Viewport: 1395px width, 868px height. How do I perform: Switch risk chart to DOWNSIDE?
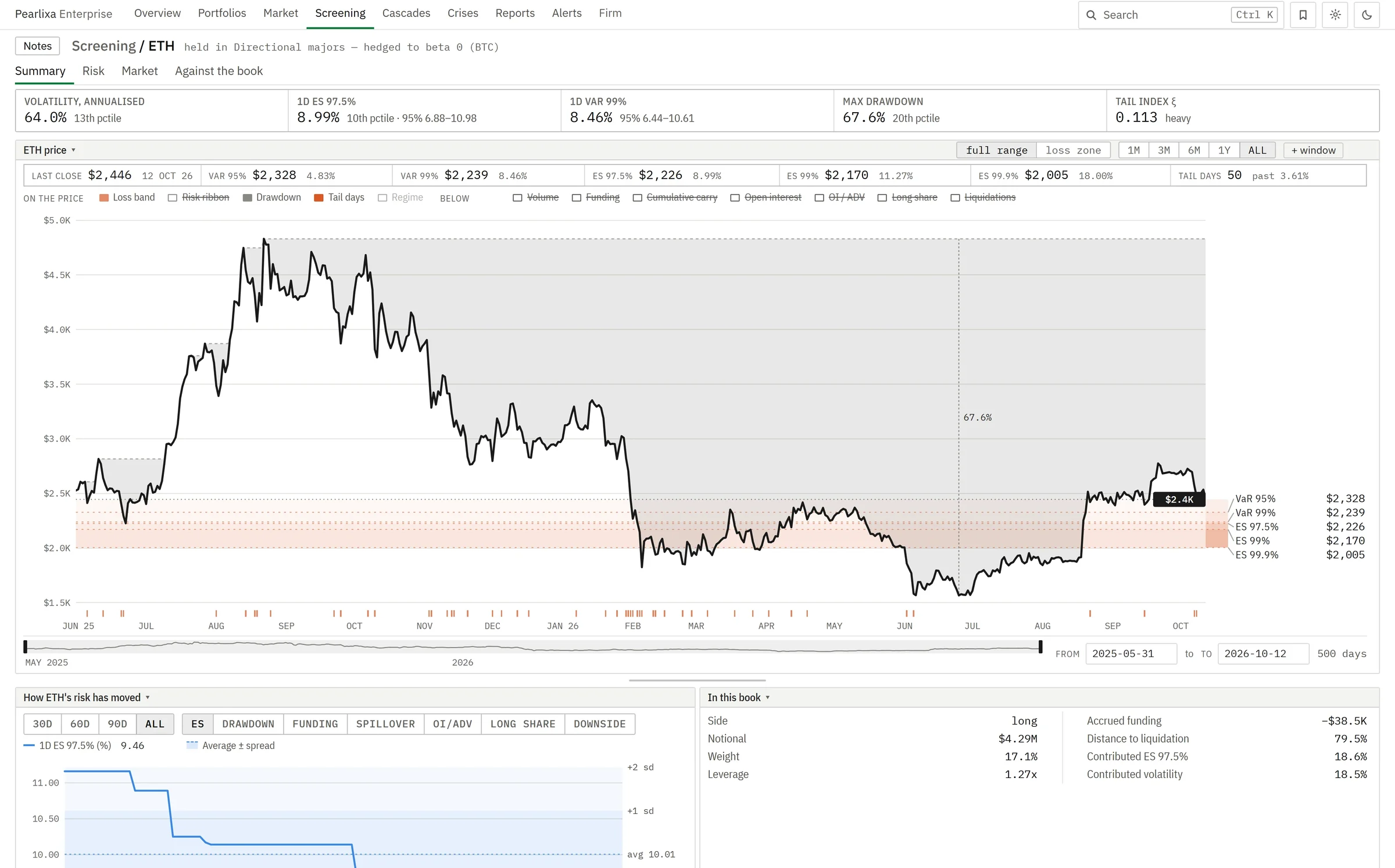pos(599,724)
